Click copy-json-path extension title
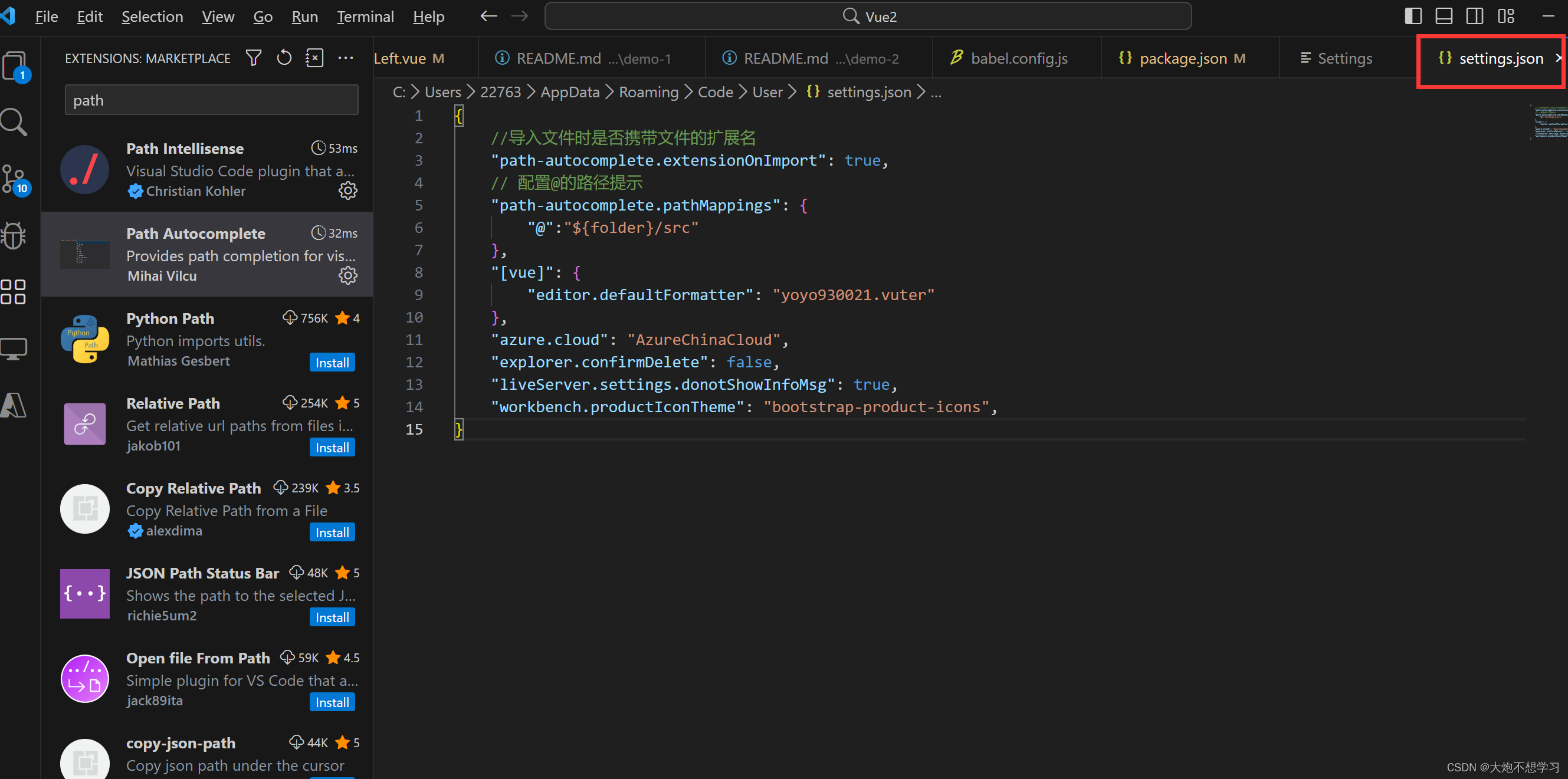The image size is (1568, 779). (x=181, y=742)
